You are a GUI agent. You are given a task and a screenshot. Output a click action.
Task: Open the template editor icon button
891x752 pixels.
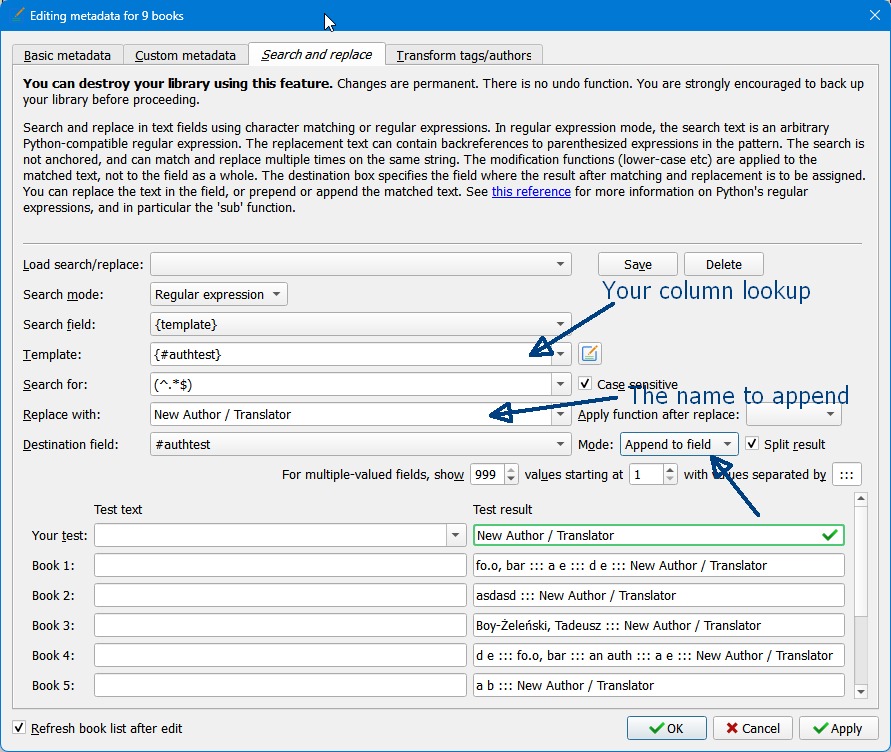tap(590, 353)
